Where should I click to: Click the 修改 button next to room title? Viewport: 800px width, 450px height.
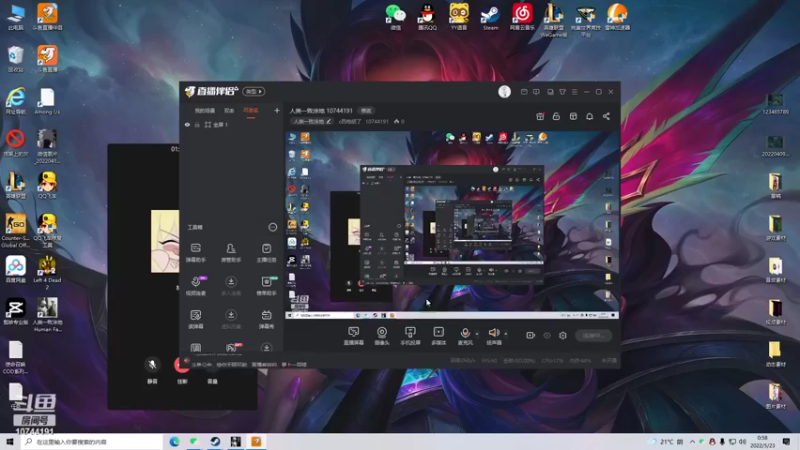366,110
